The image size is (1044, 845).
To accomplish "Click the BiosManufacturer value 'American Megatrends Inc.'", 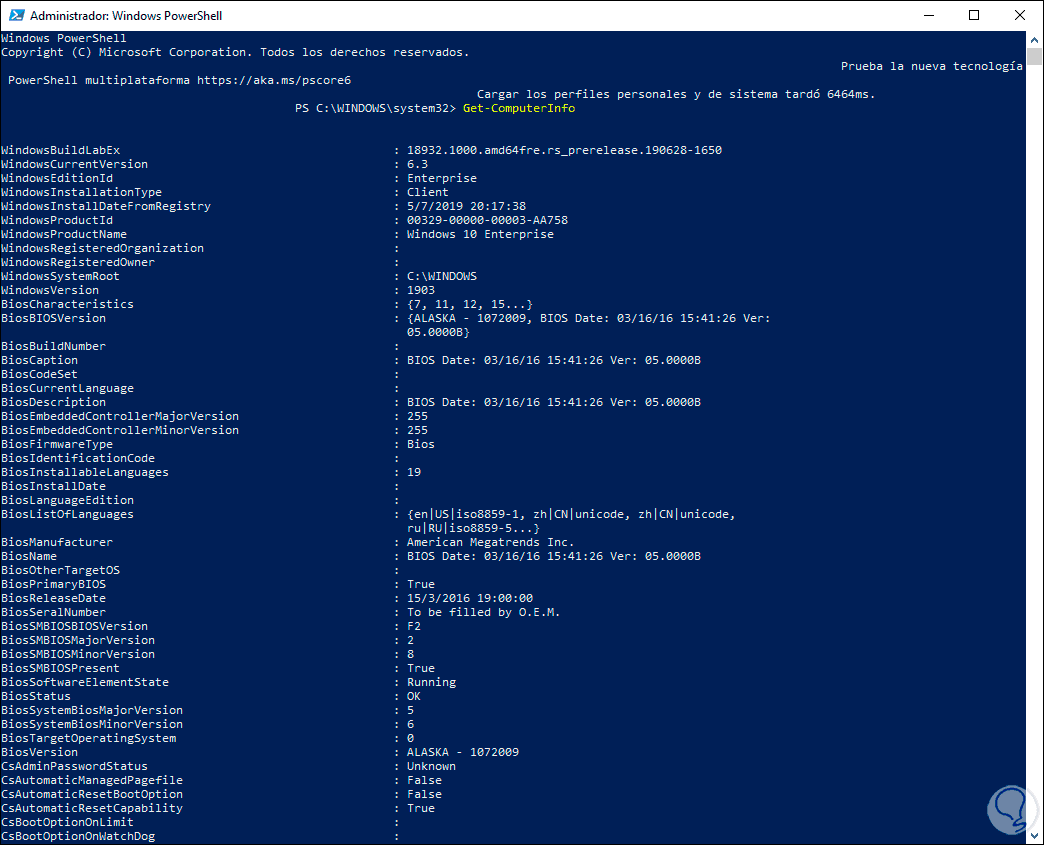I will pos(490,542).
